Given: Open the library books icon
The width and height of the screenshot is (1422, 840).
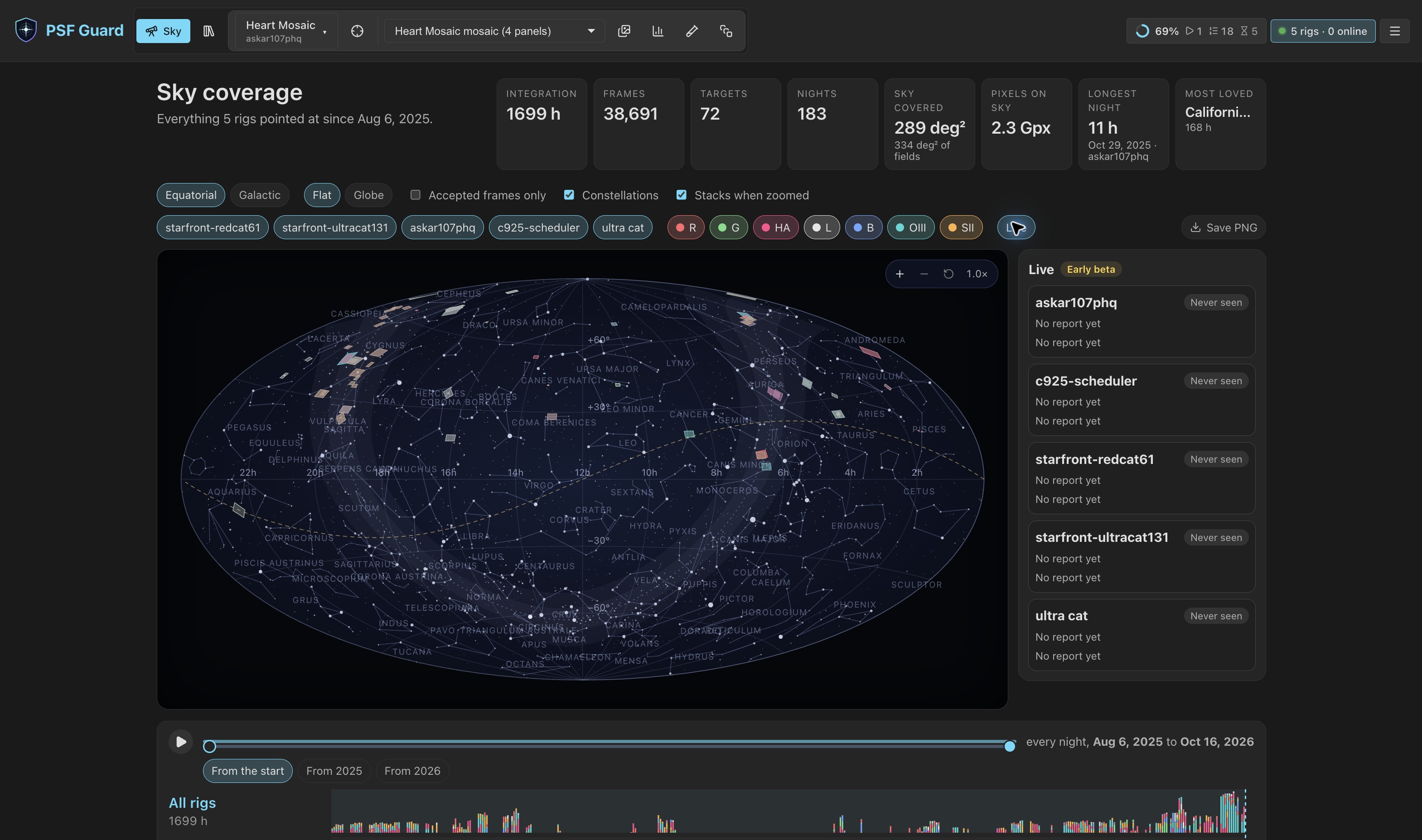Looking at the screenshot, I should [208, 31].
